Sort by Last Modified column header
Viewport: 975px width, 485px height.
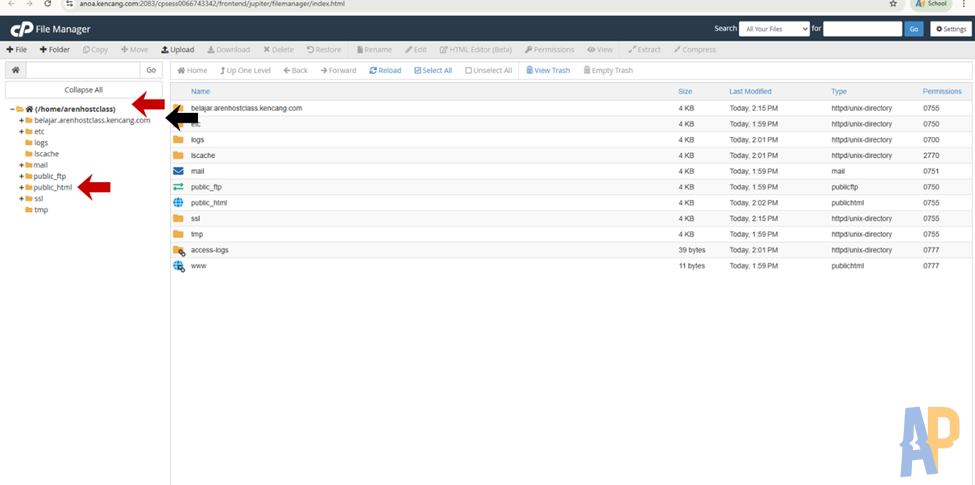(x=750, y=91)
